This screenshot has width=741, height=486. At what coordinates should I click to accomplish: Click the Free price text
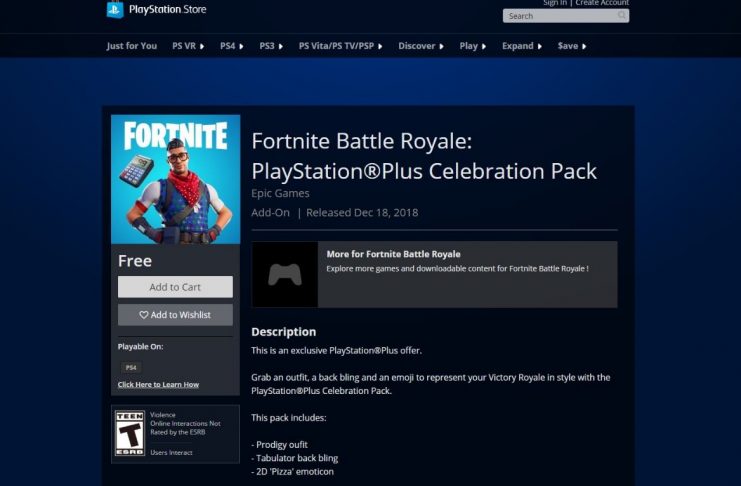tap(135, 261)
